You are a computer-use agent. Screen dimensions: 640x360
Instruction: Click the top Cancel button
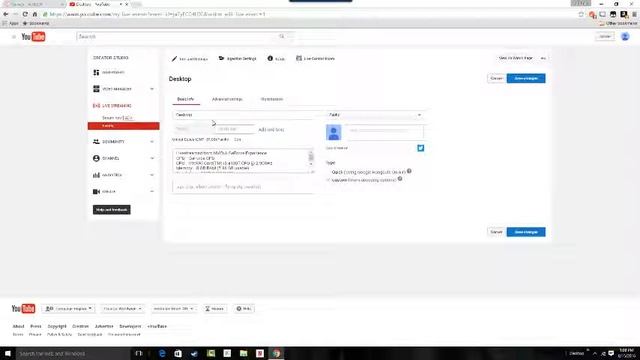tap(496, 78)
